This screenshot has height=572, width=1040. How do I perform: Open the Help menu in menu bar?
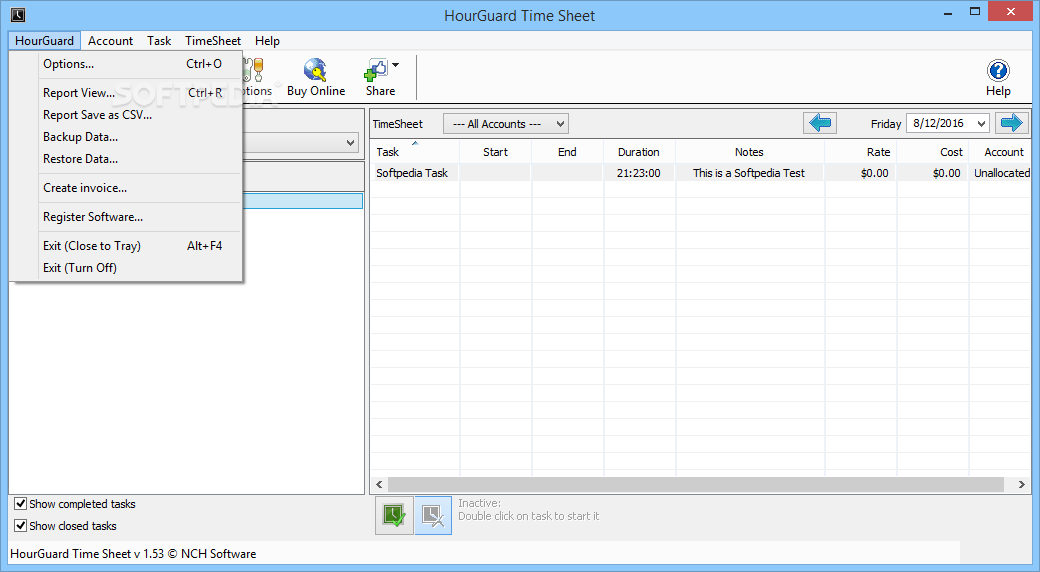click(x=267, y=40)
